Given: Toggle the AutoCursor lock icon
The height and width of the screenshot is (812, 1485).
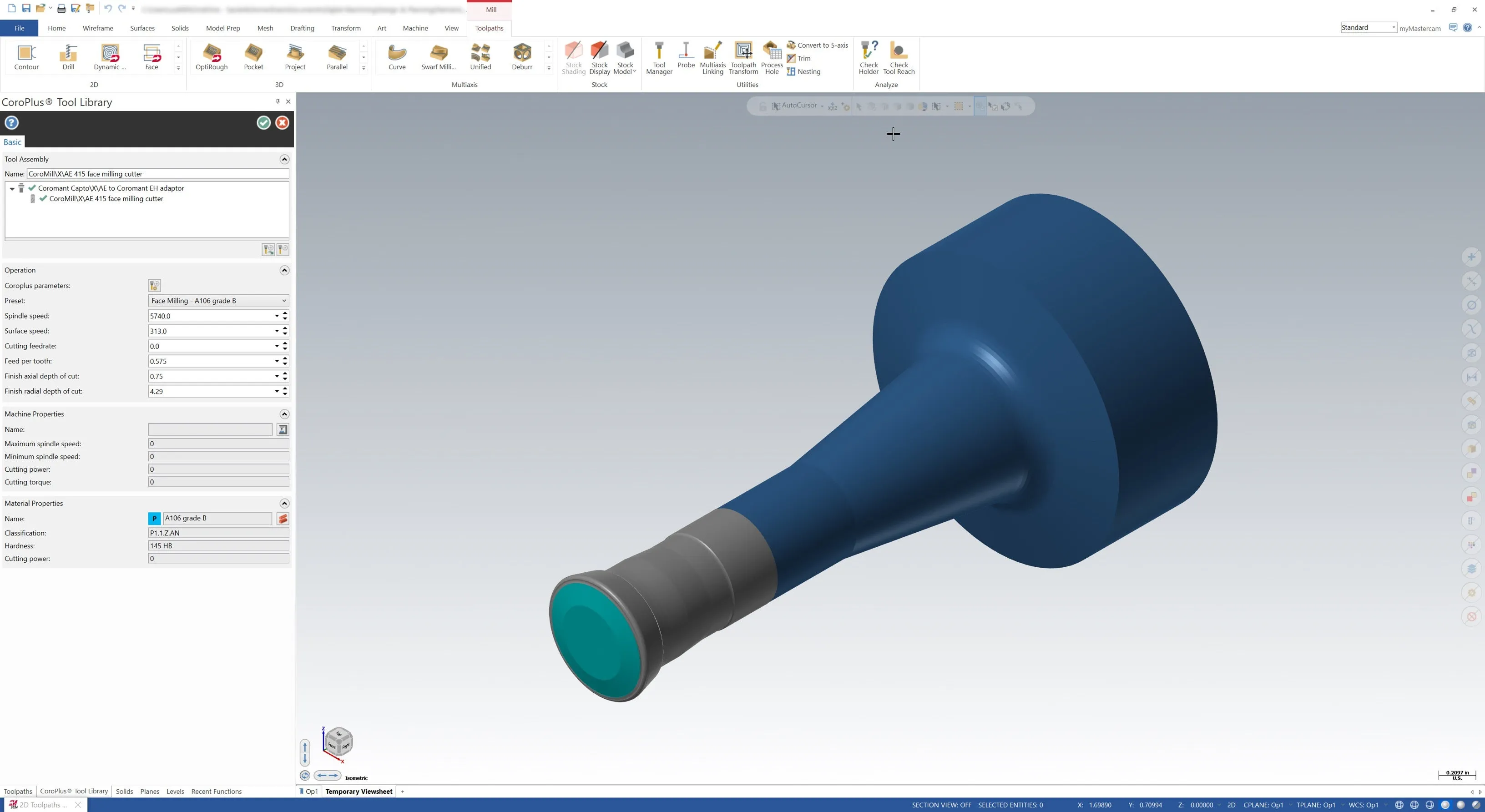Looking at the screenshot, I should (x=763, y=106).
